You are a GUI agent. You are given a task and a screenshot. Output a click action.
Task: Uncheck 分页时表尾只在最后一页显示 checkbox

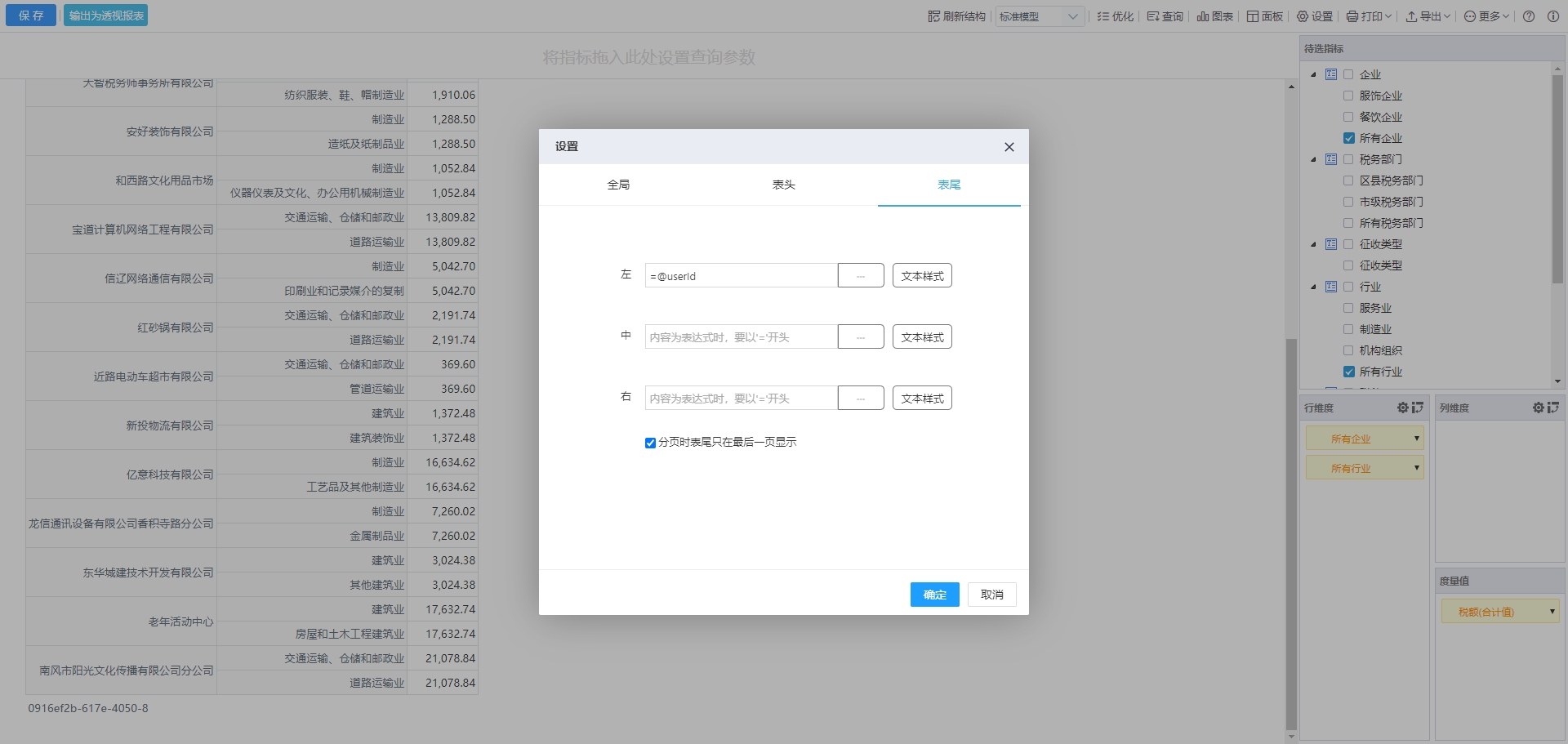(650, 443)
